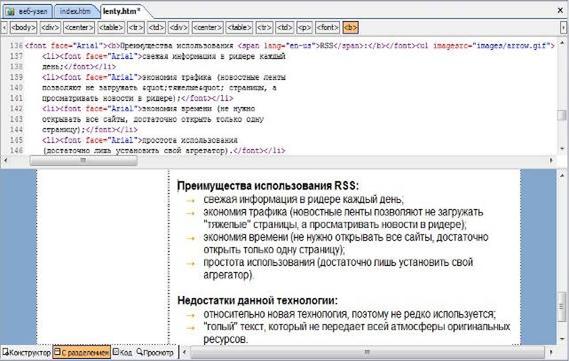Switch to the Конструктор view
This screenshot has height=361, width=569.
click(x=26, y=352)
